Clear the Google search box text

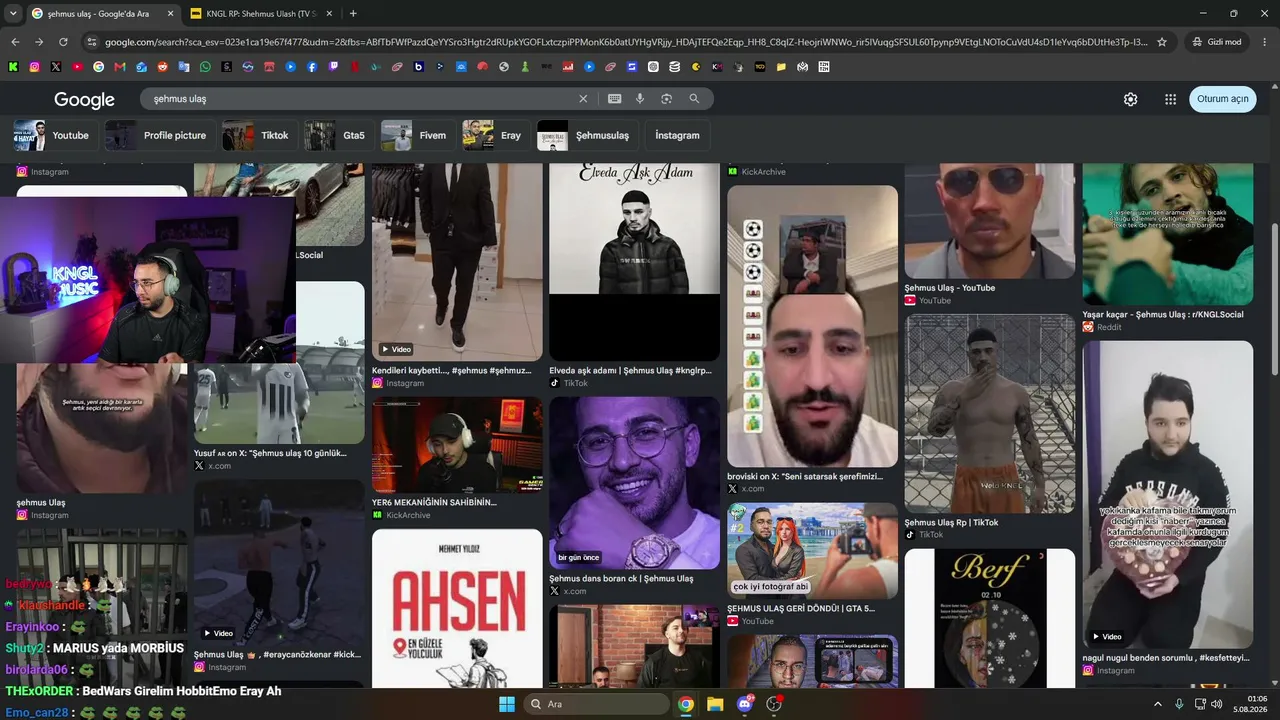583,99
